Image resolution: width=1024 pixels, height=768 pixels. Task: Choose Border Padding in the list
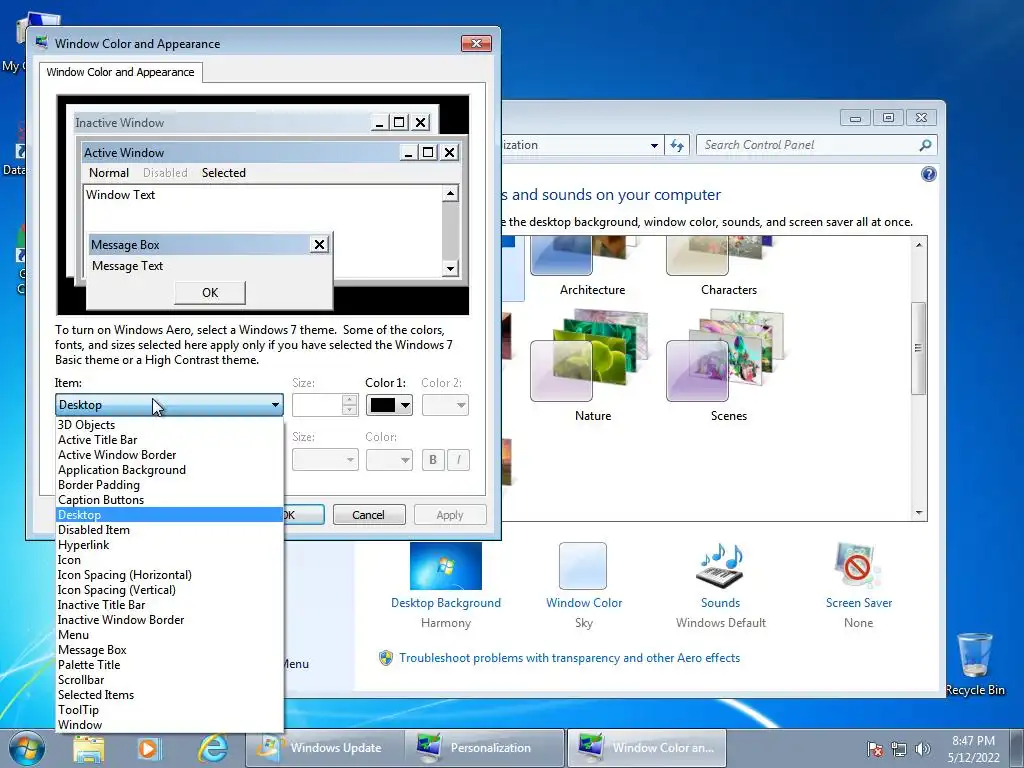click(170, 485)
